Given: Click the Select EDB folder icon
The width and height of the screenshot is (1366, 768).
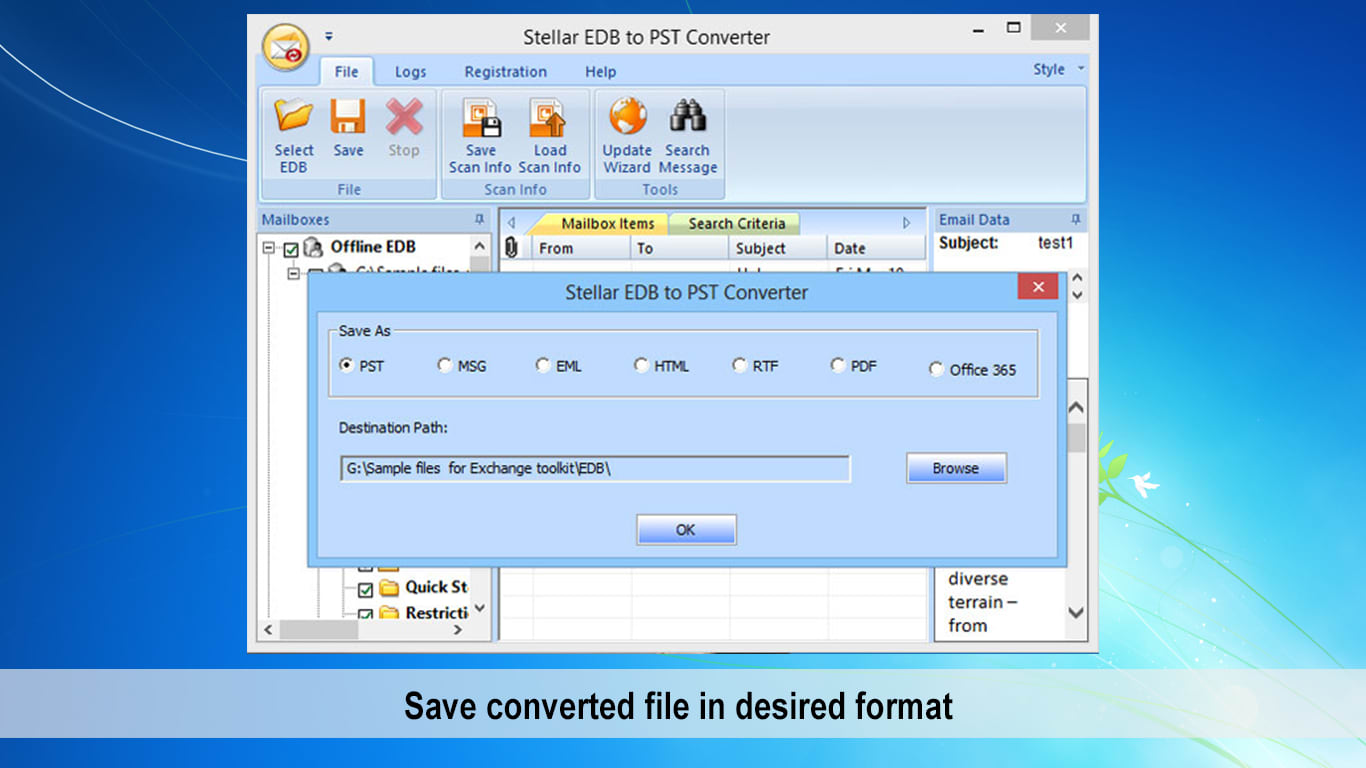Looking at the screenshot, I should coord(294,117).
